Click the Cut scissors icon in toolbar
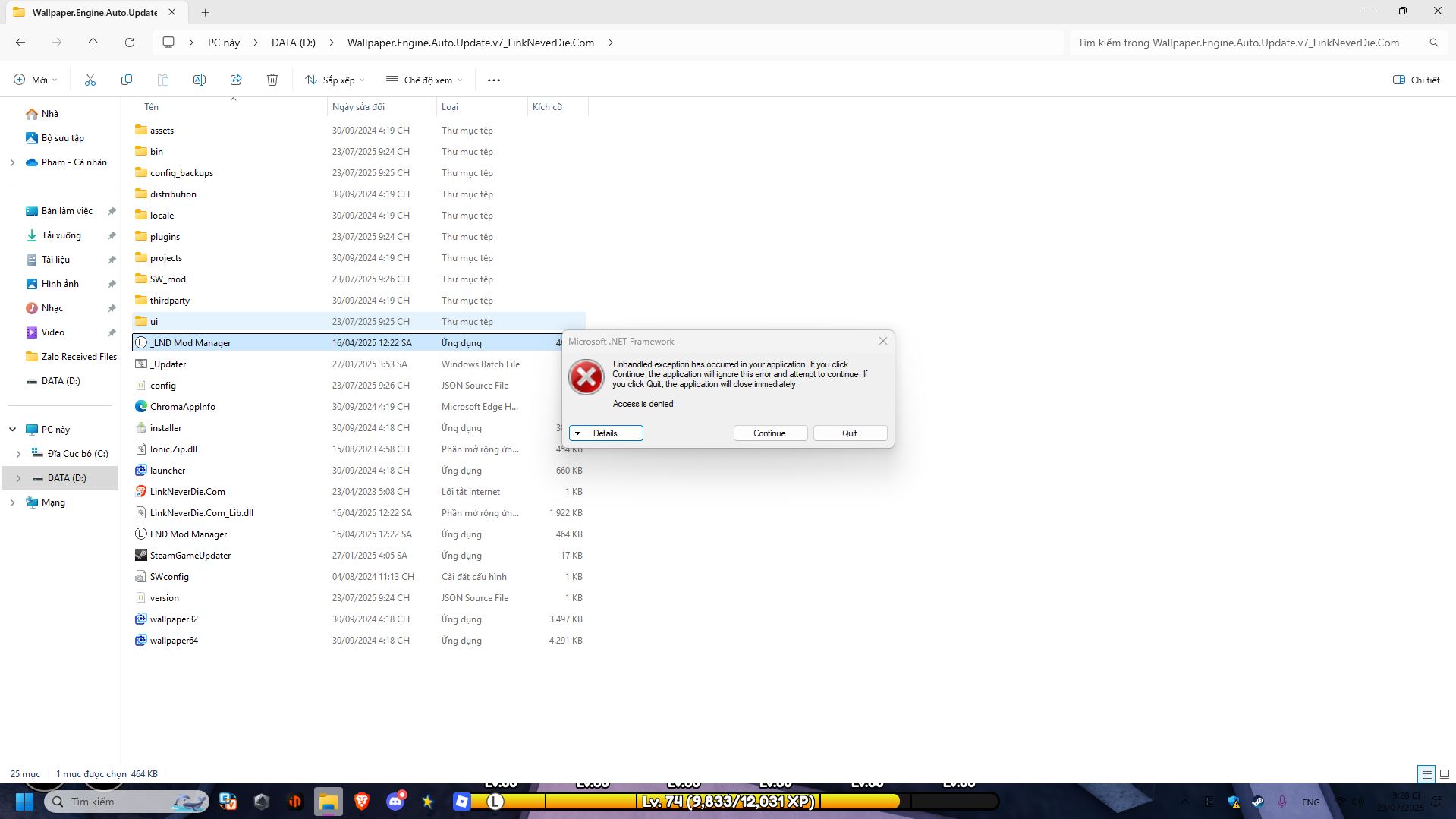 coord(90,80)
